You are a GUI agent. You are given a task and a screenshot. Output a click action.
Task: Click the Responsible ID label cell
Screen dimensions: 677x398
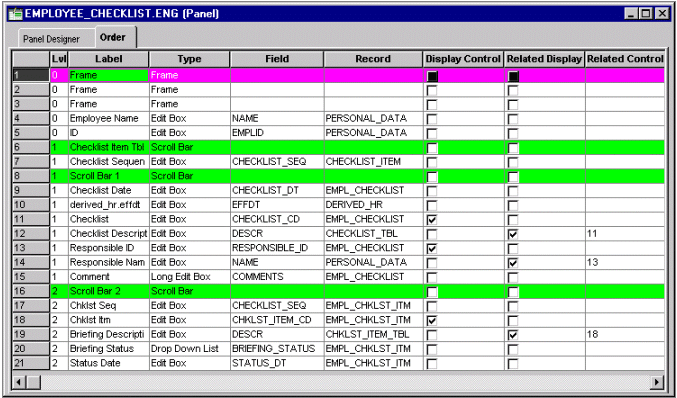tap(109, 248)
